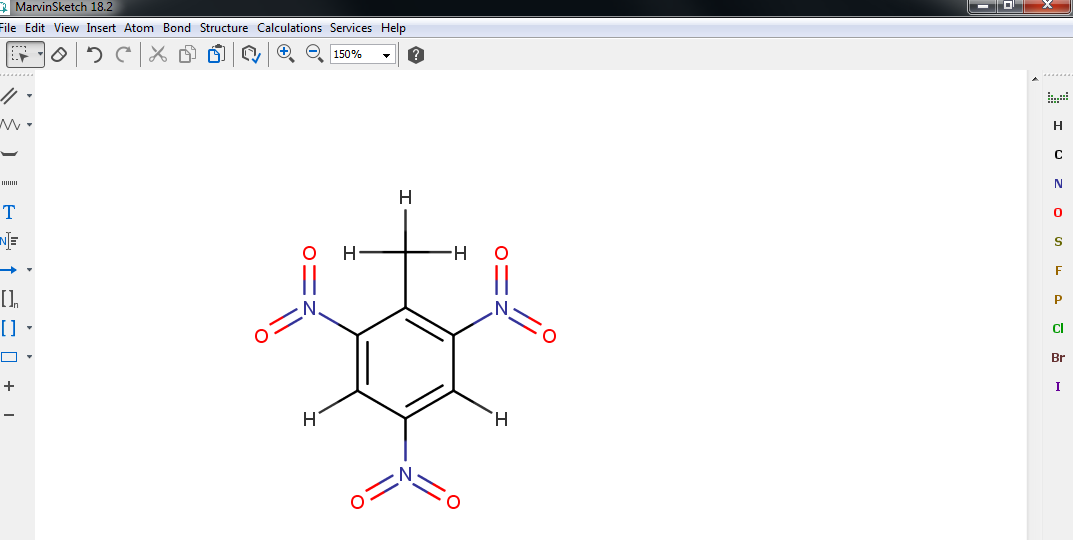Select the Eraser tool
The width and height of the screenshot is (1073, 540).
point(58,55)
